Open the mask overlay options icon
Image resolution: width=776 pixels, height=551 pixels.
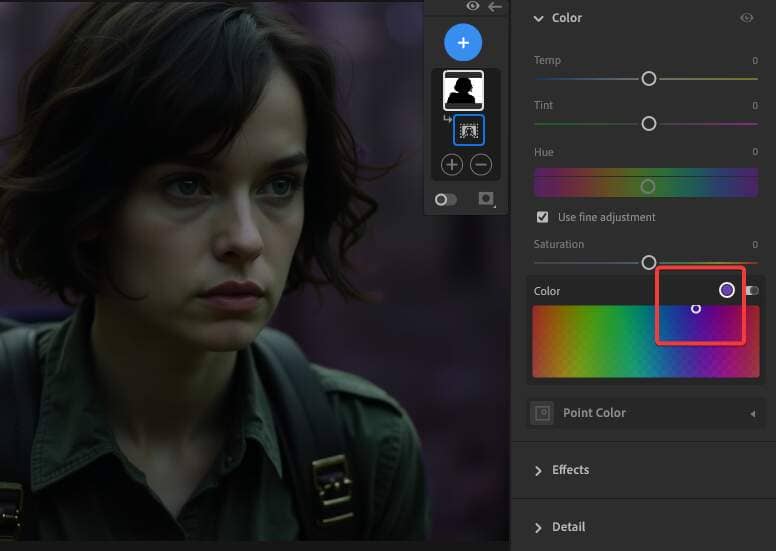click(x=486, y=199)
